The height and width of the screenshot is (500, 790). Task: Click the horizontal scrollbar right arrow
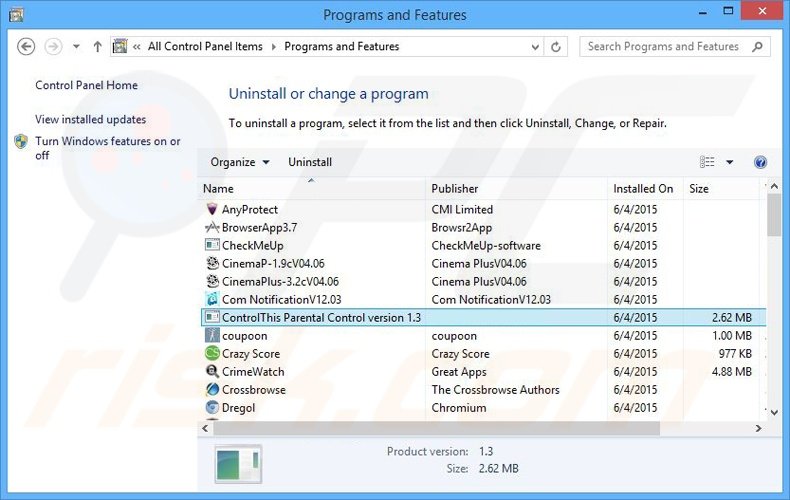pos(758,428)
